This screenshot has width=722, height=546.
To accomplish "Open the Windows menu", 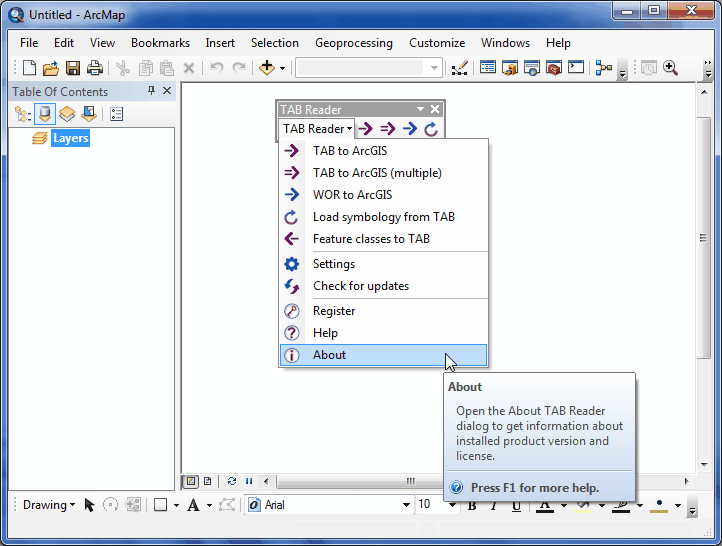I will pyautogui.click(x=505, y=43).
